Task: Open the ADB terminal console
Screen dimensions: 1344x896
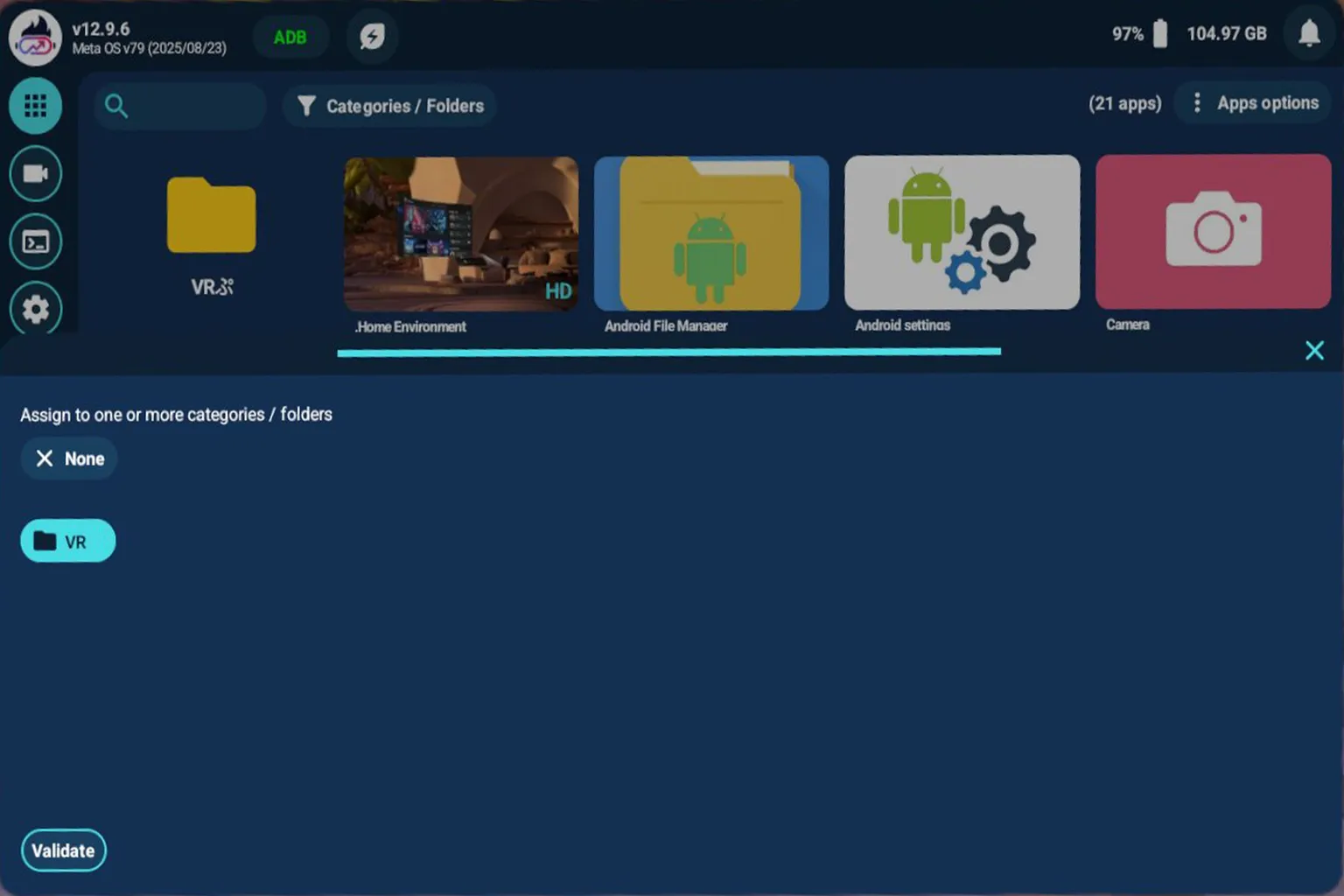Action: 35,241
